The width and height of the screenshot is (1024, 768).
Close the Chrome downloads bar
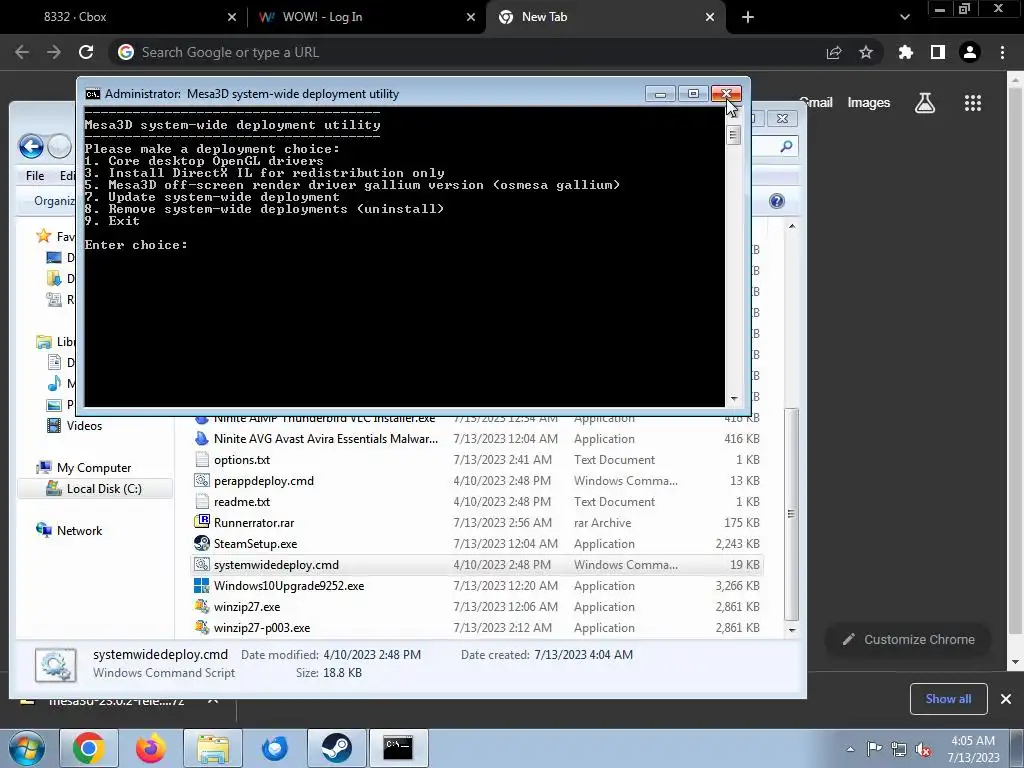(x=1006, y=699)
